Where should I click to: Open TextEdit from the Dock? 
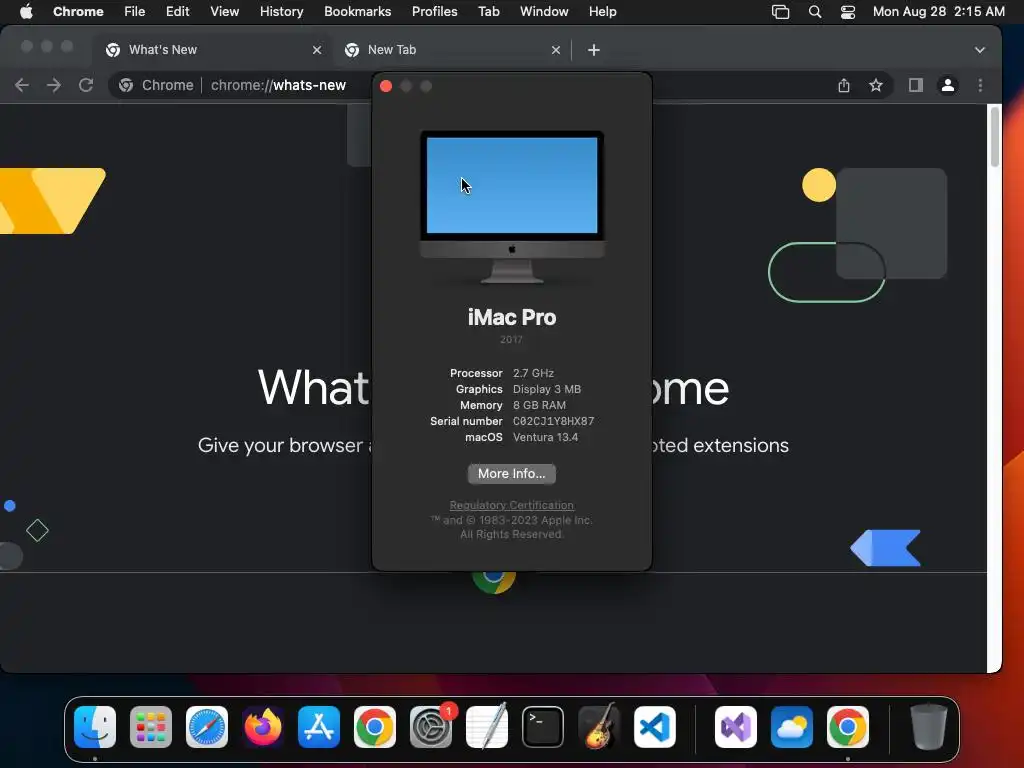(487, 727)
